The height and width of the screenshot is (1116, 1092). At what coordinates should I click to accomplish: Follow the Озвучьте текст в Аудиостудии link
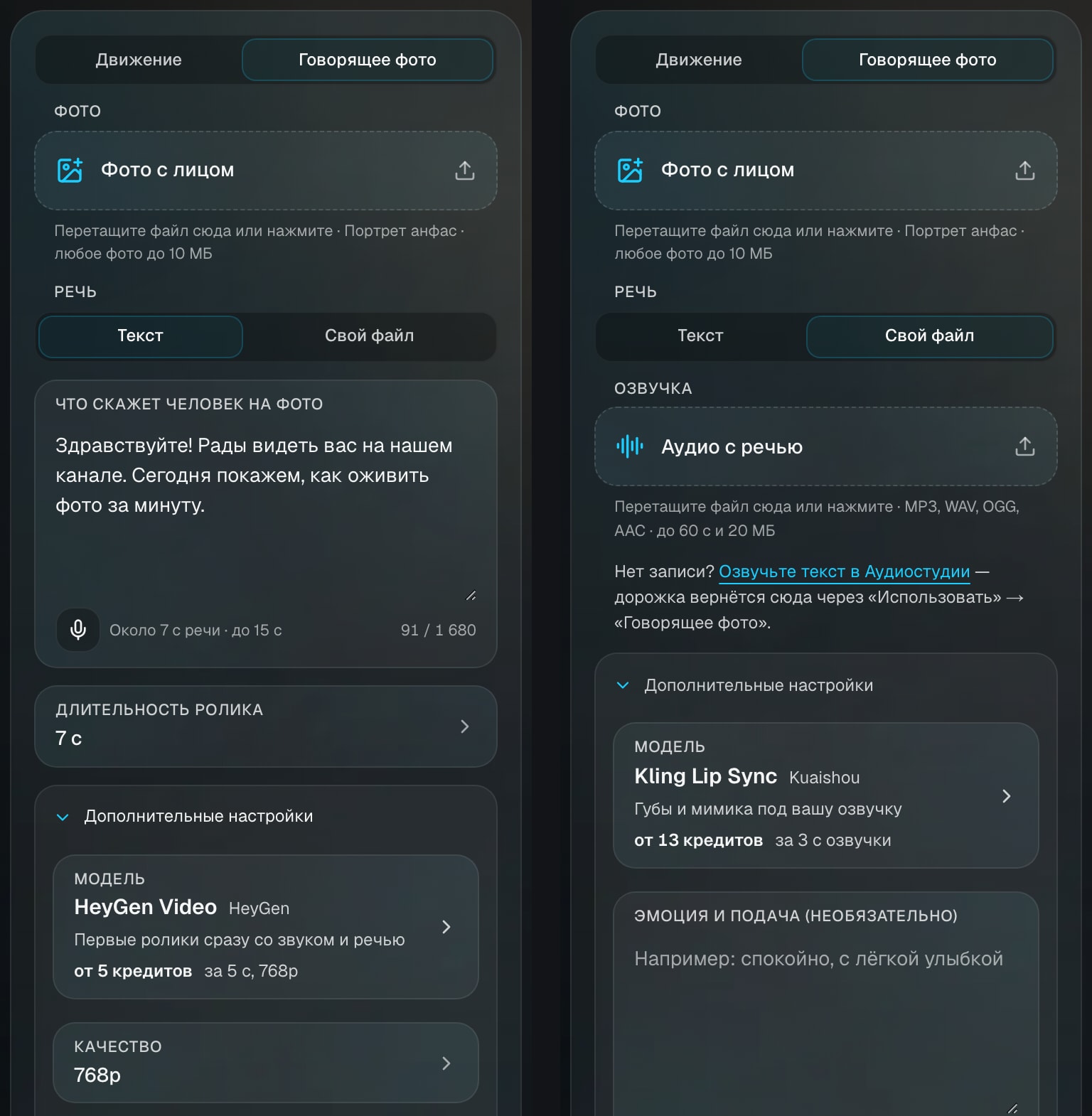click(845, 572)
